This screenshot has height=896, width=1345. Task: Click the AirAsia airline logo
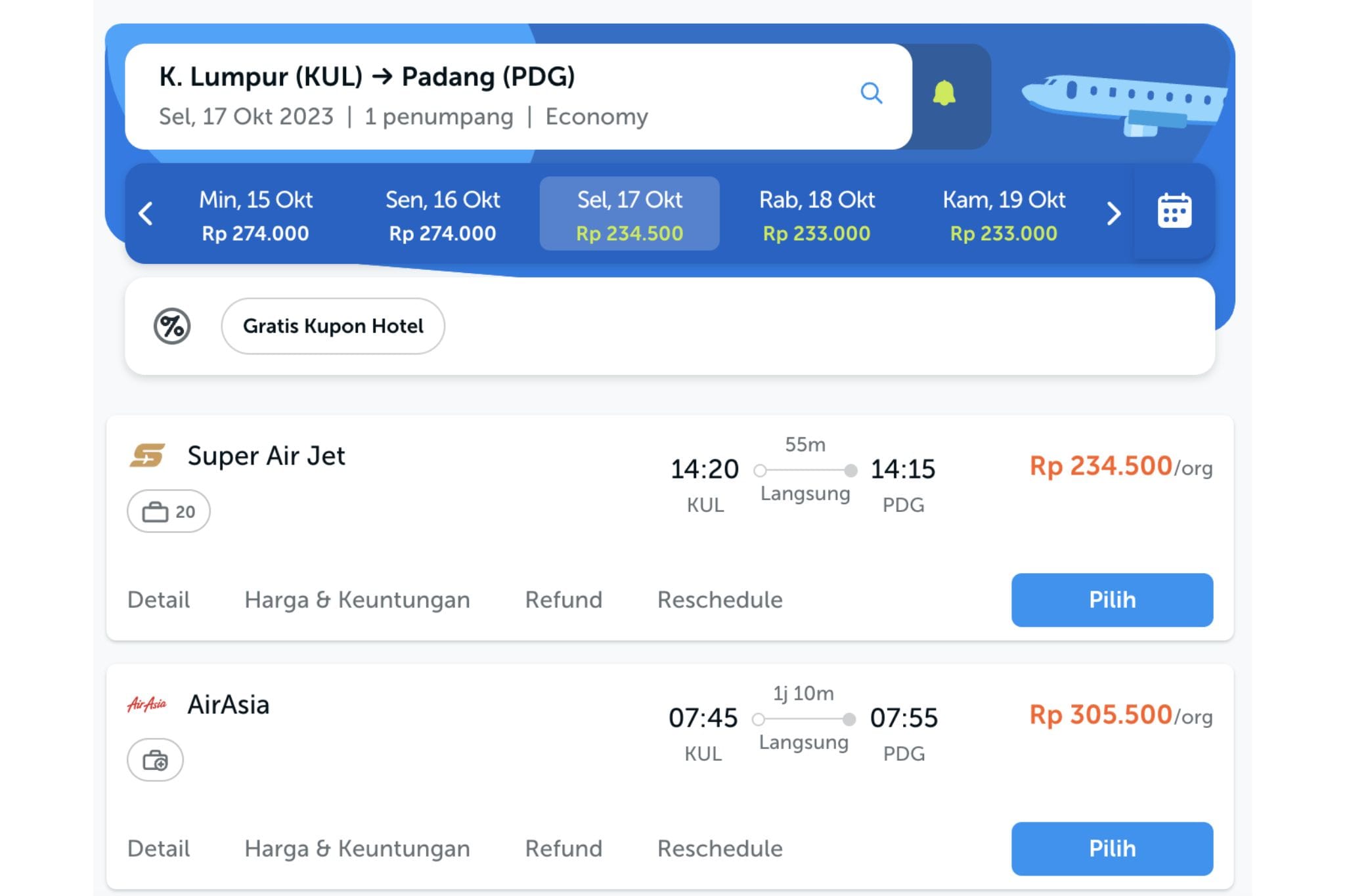[145, 704]
